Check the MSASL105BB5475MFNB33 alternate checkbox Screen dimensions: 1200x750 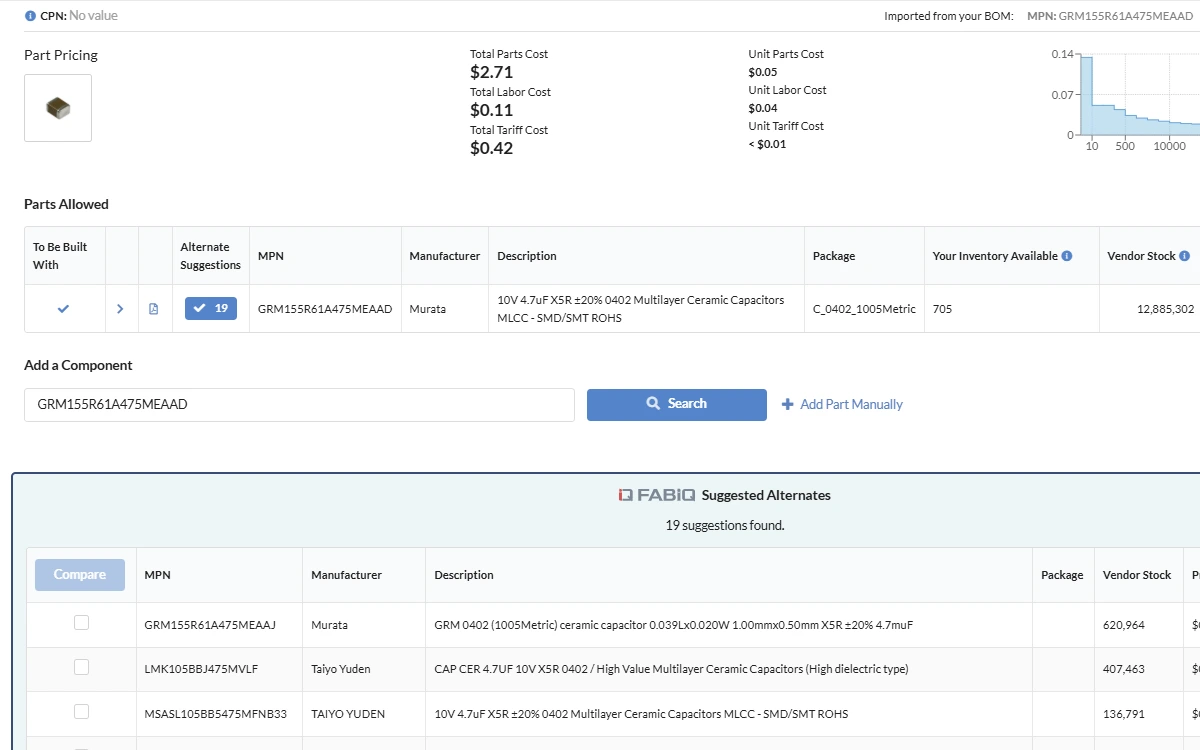(81, 712)
